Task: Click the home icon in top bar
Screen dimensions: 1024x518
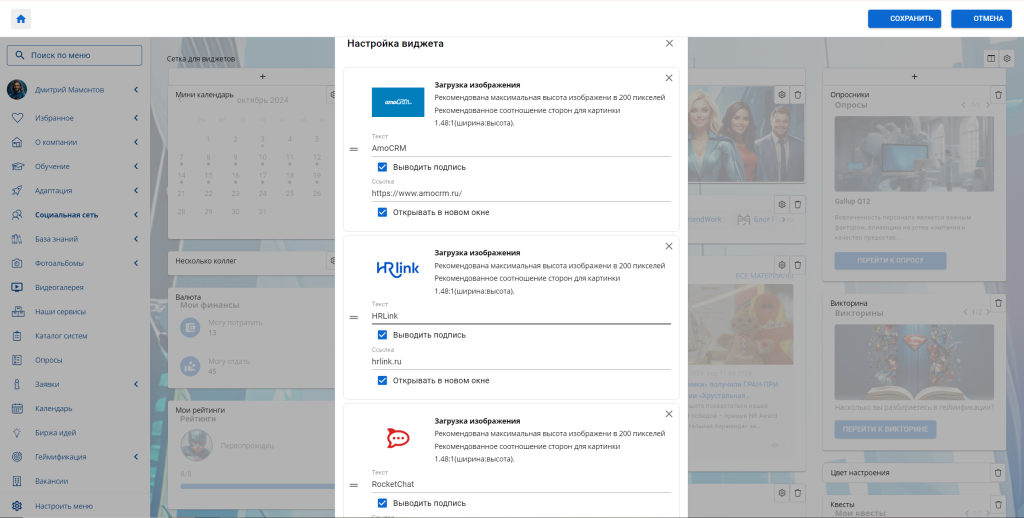Action: pyautogui.click(x=21, y=18)
